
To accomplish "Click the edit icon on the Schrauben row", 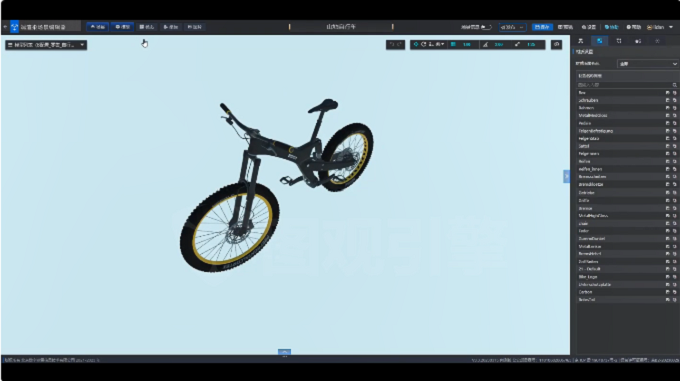I will pyautogui.click(x=667, y=100).
